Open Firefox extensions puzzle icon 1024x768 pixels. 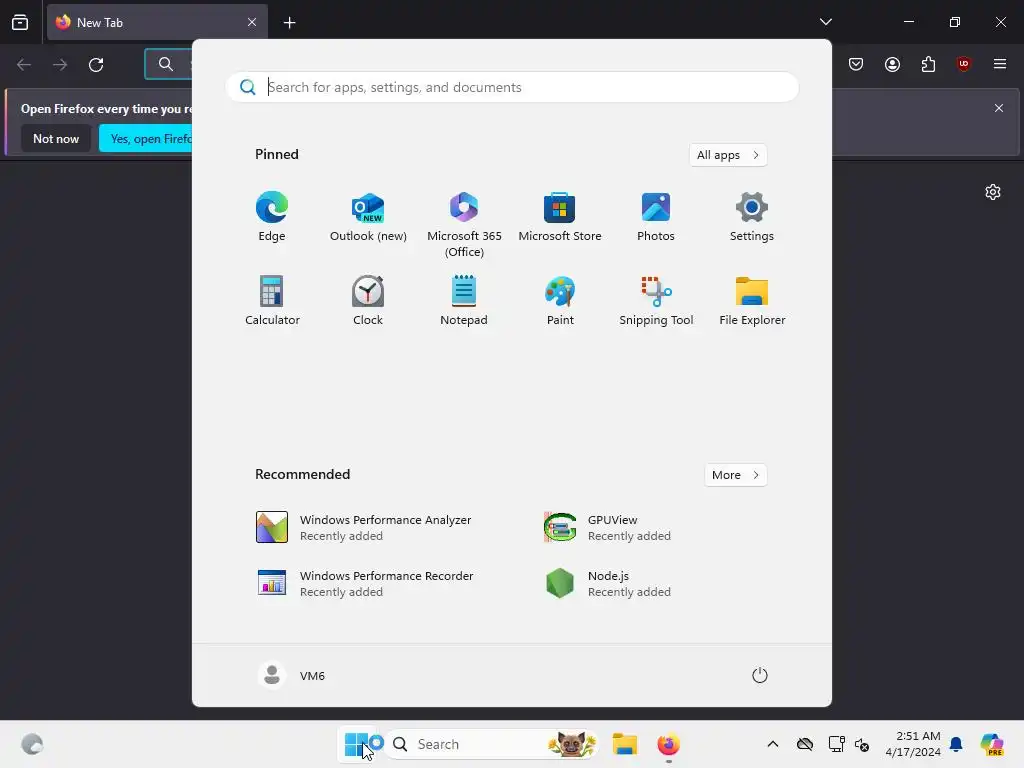tap(928, 64)
